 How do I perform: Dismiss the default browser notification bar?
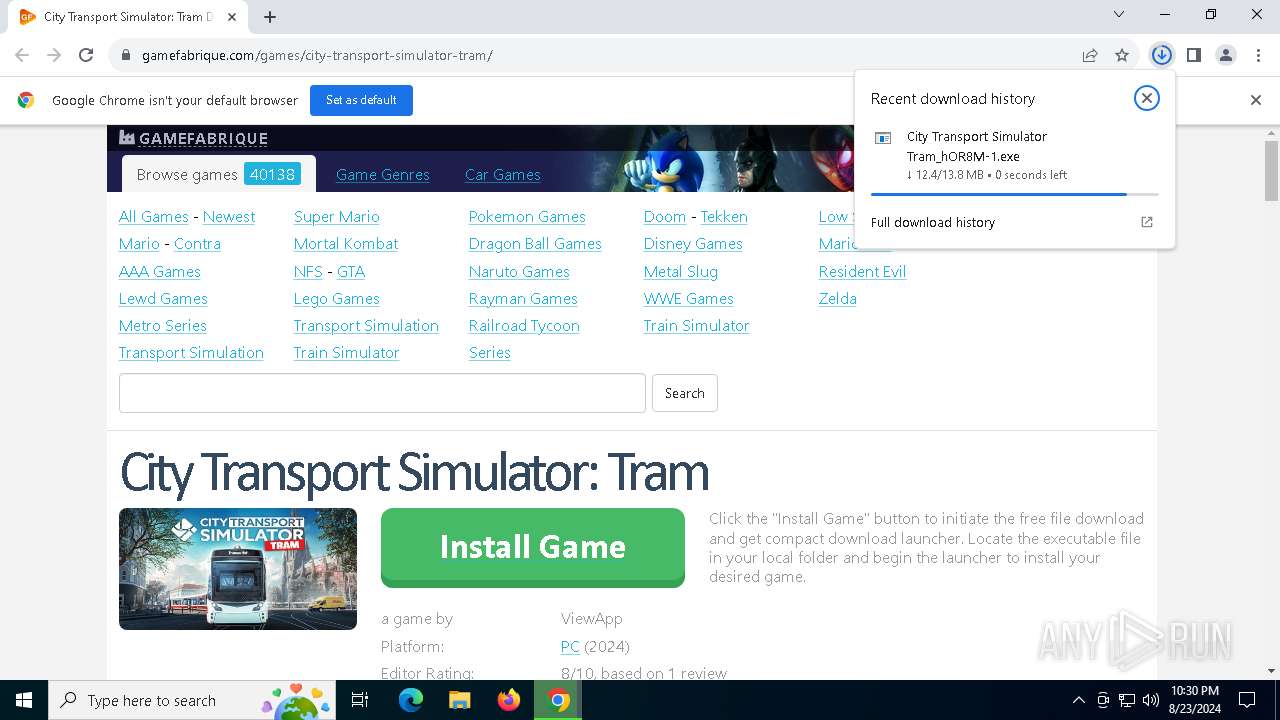[x=1256, y=100]
